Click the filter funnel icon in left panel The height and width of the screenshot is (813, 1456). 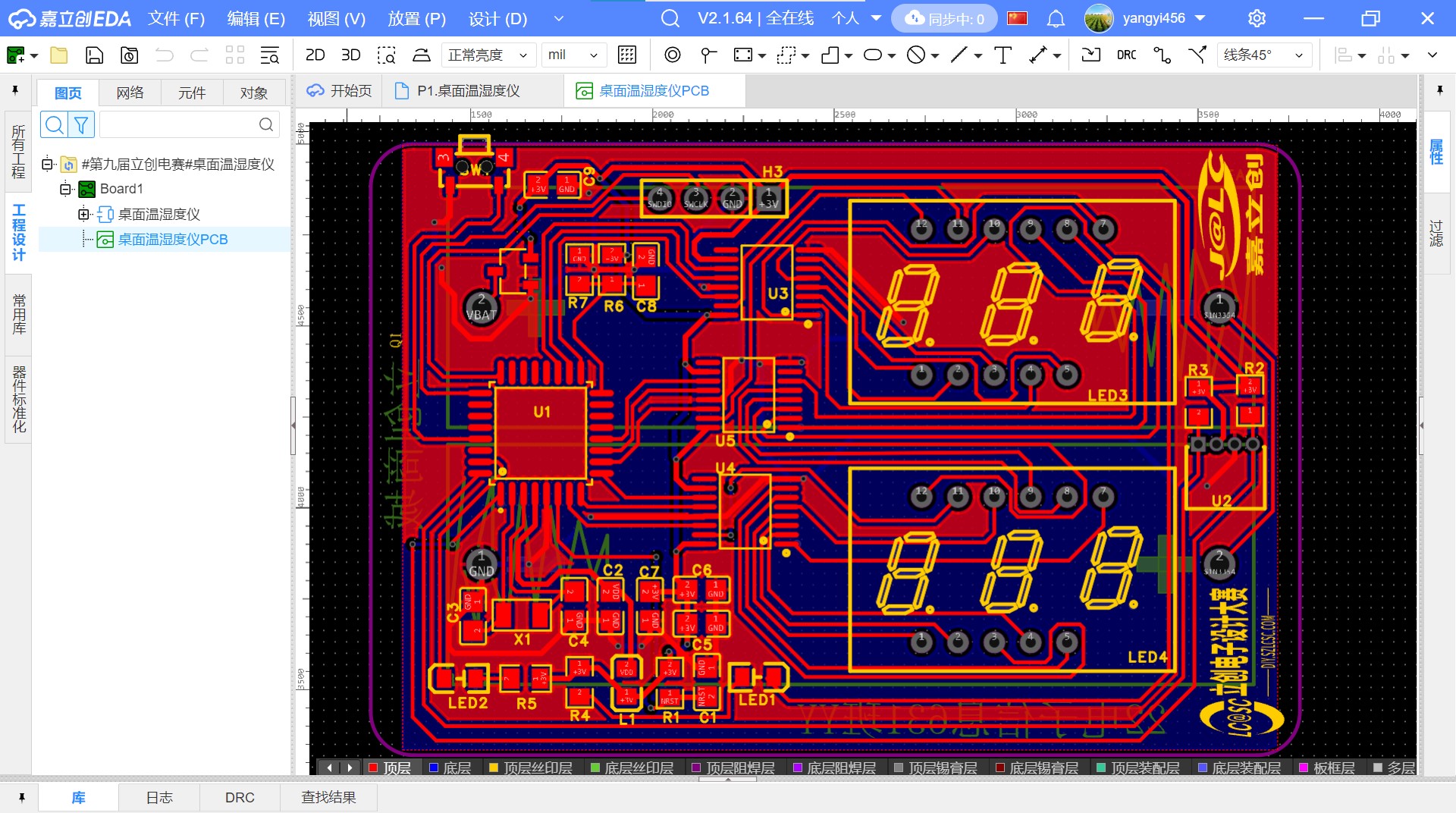(81, 124)
